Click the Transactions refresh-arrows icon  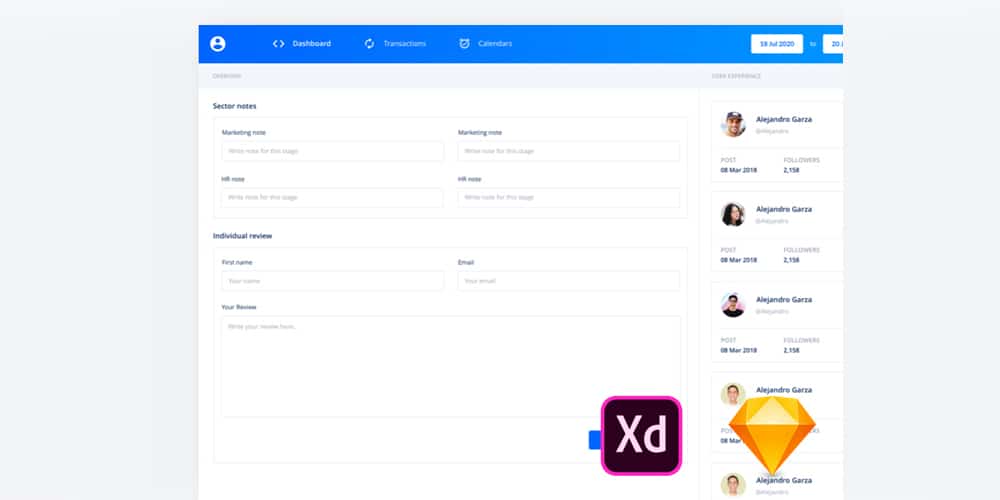point(369,44)
